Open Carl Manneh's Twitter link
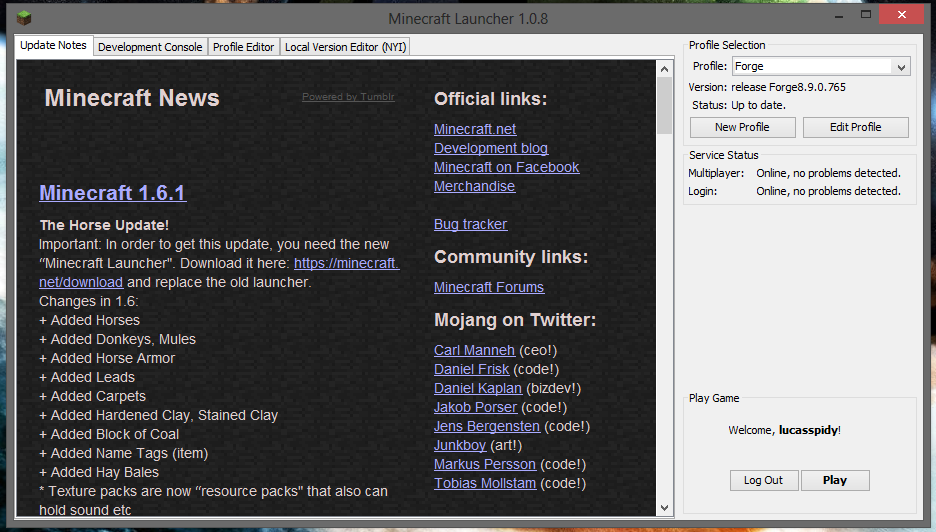Viewport: 936px width, 532px height. pyautogui.click(x=474, y=350)
